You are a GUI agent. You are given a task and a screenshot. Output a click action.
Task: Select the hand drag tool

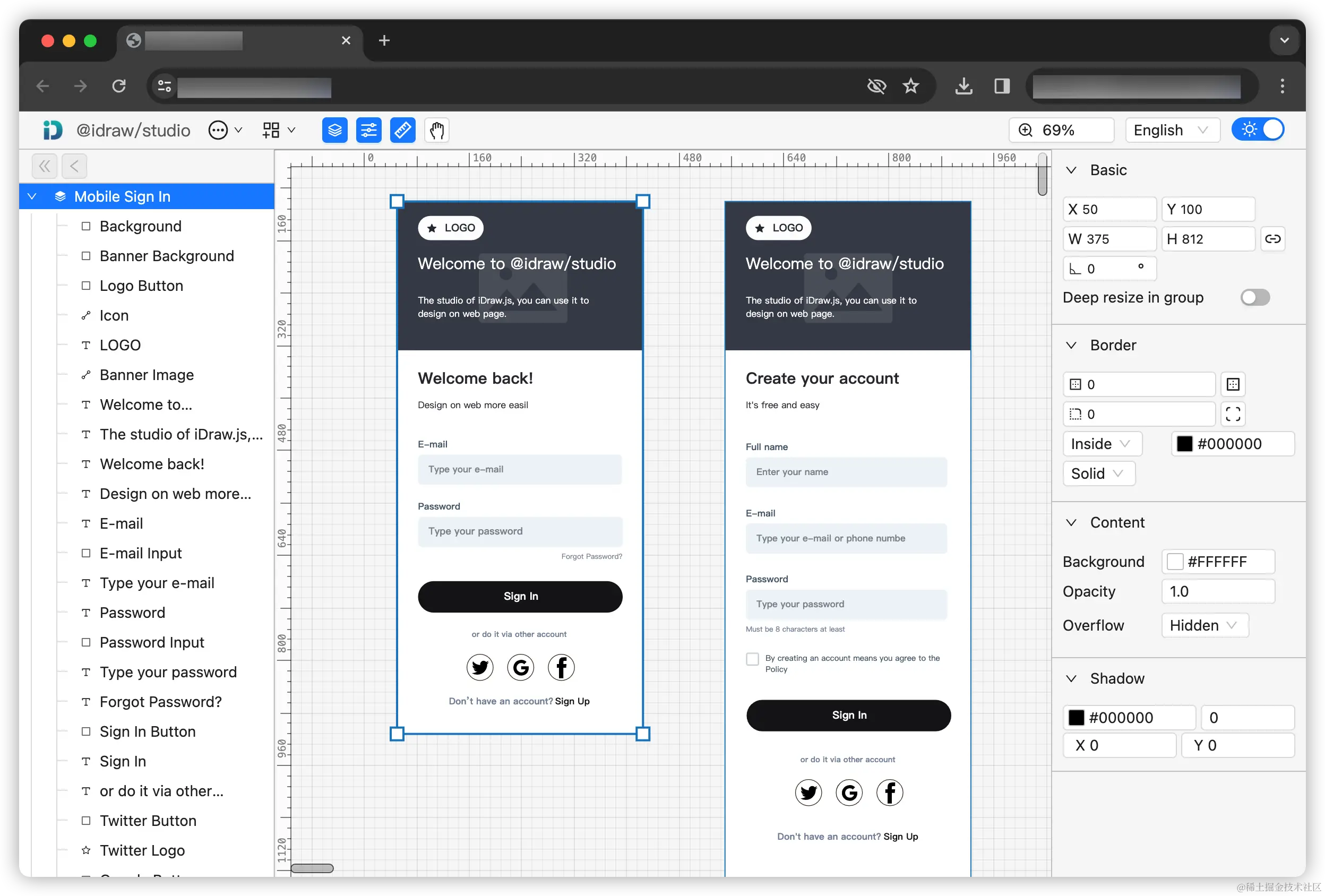click(x=437, y=131)
